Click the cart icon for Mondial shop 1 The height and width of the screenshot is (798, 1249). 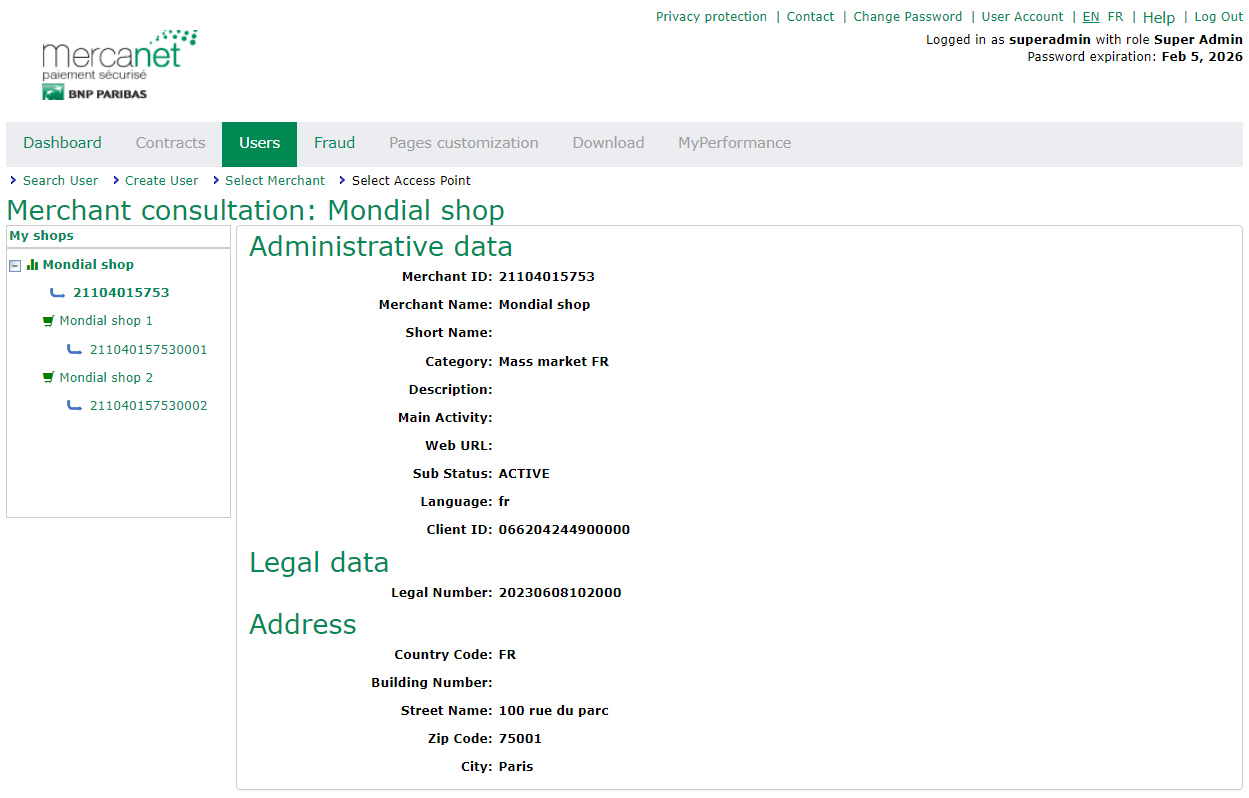tap(48, 321)
